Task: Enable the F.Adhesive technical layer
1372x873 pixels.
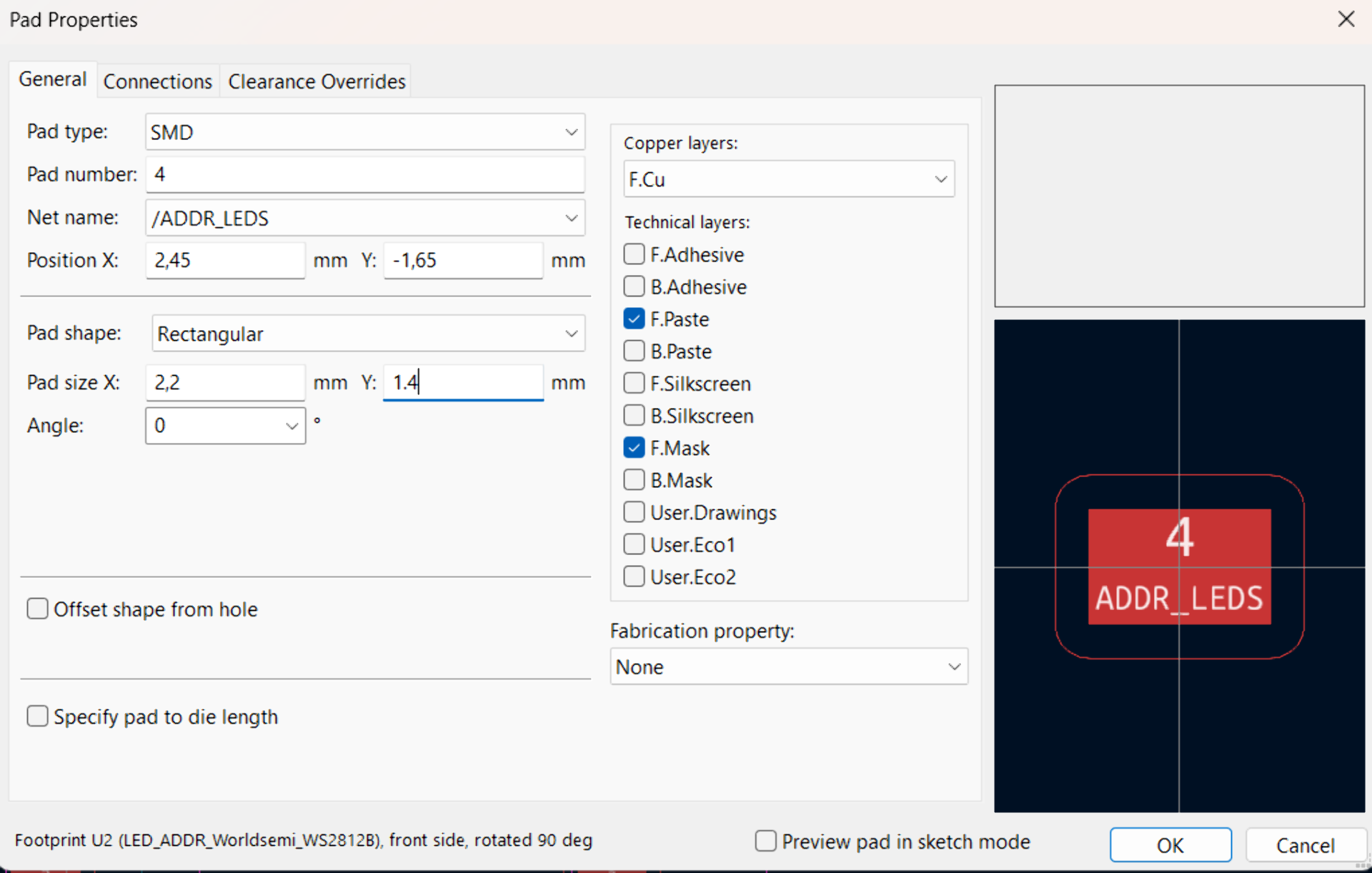Action: click(x=634, y=254)
